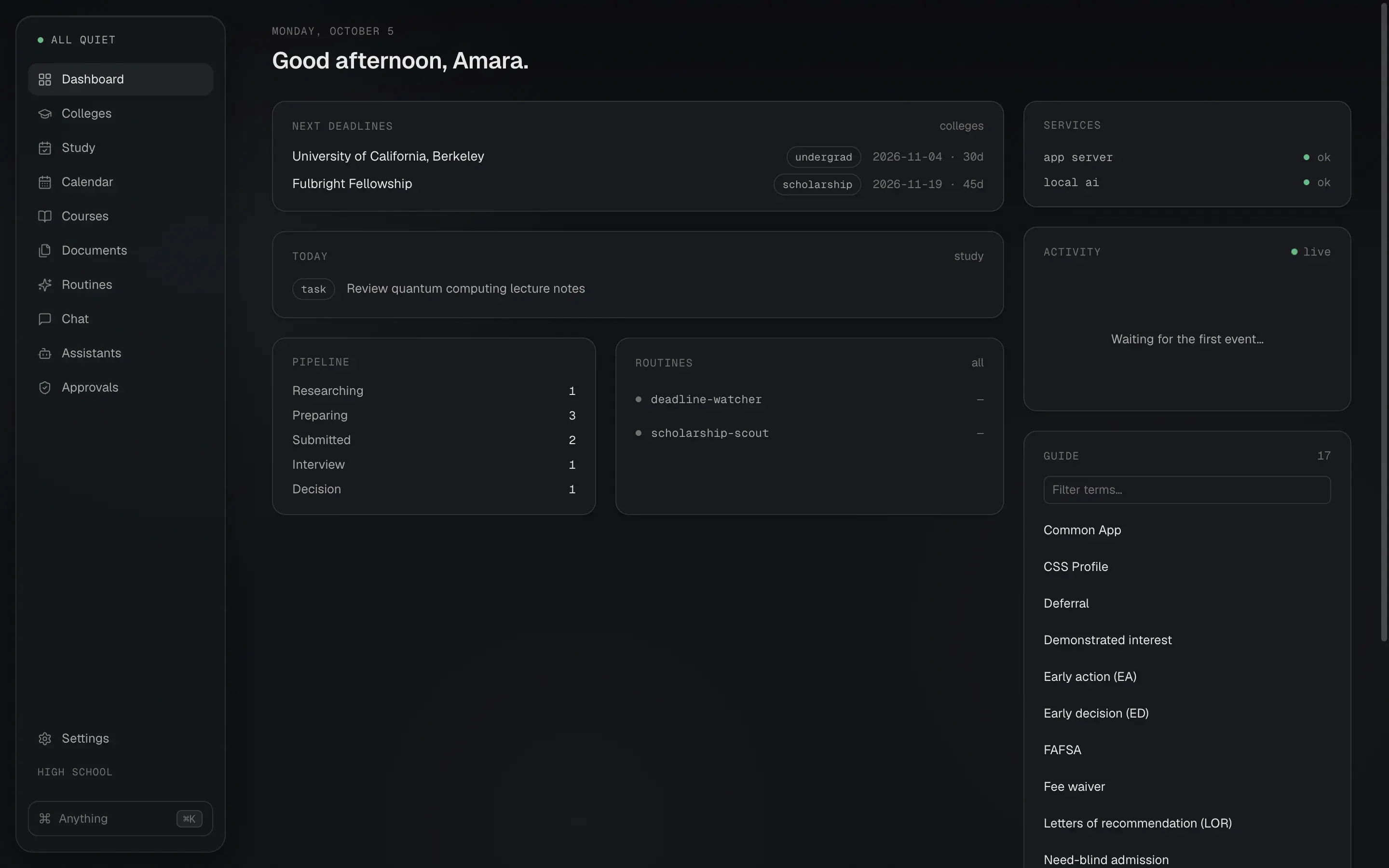This screenshot has height=868, width=1389.
Task: Click the Preparing pipeline row
Action: click(434, 416)
